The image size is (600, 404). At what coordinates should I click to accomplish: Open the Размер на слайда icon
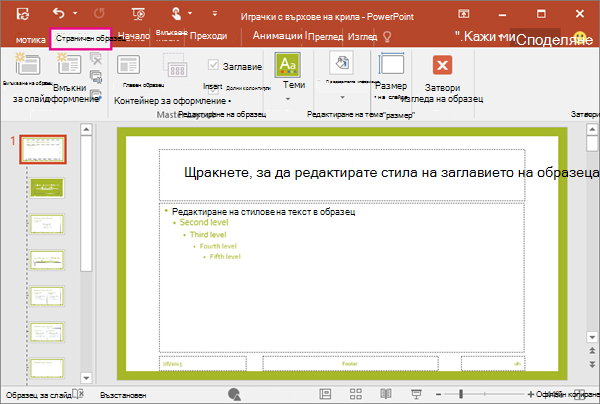[391, 64]
